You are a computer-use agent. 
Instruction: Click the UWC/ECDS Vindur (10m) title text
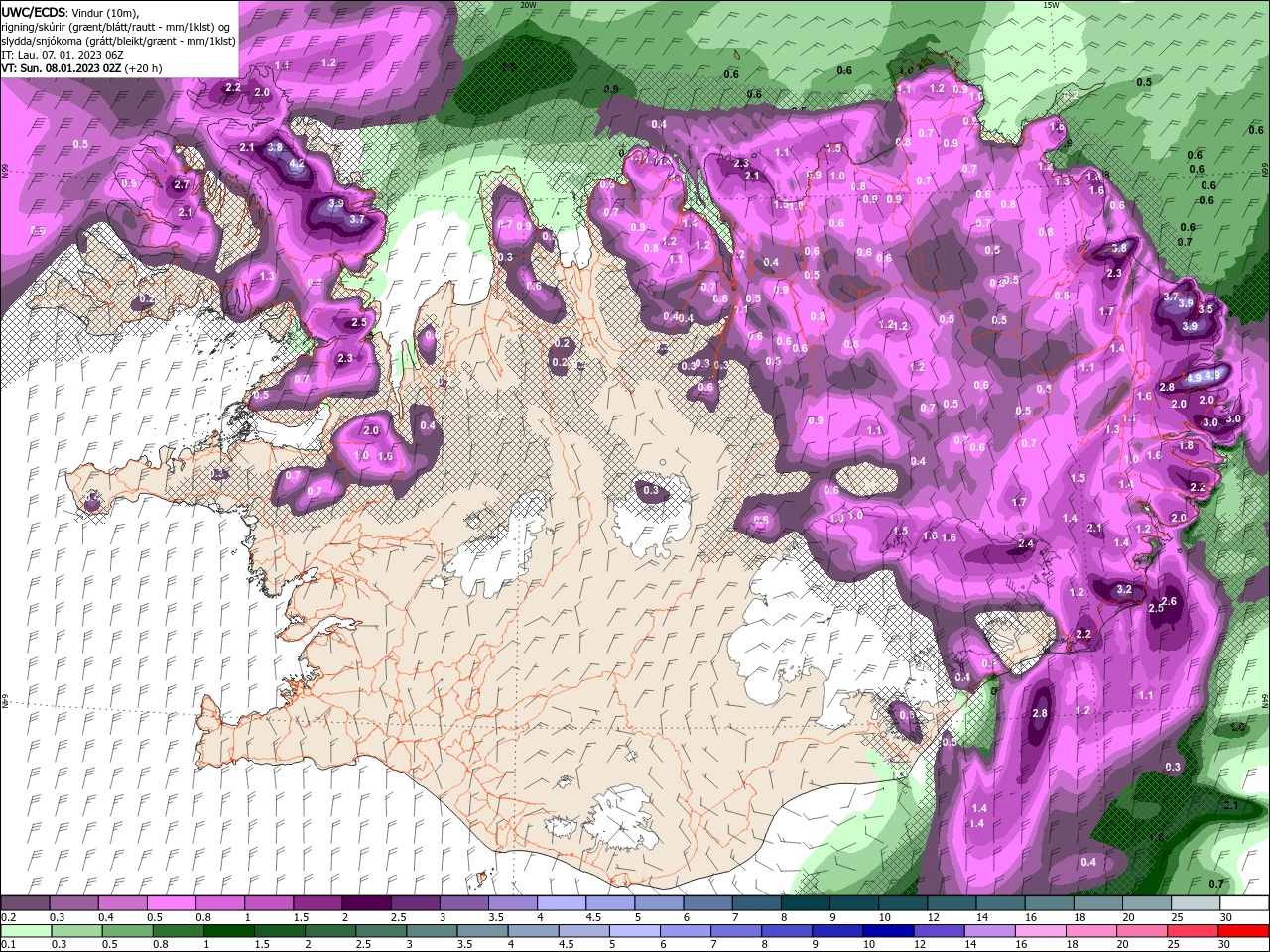(70, 12)
